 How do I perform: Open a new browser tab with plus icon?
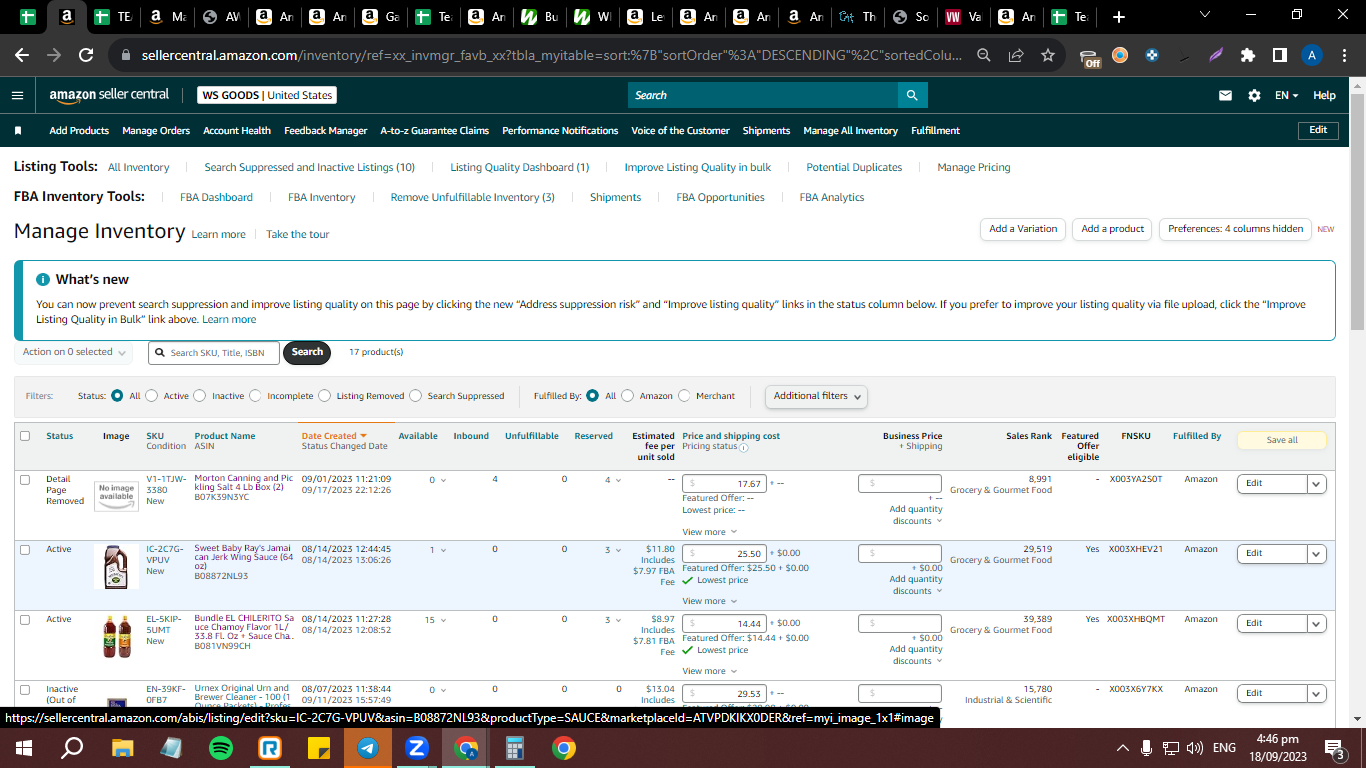pos(1119,17)
